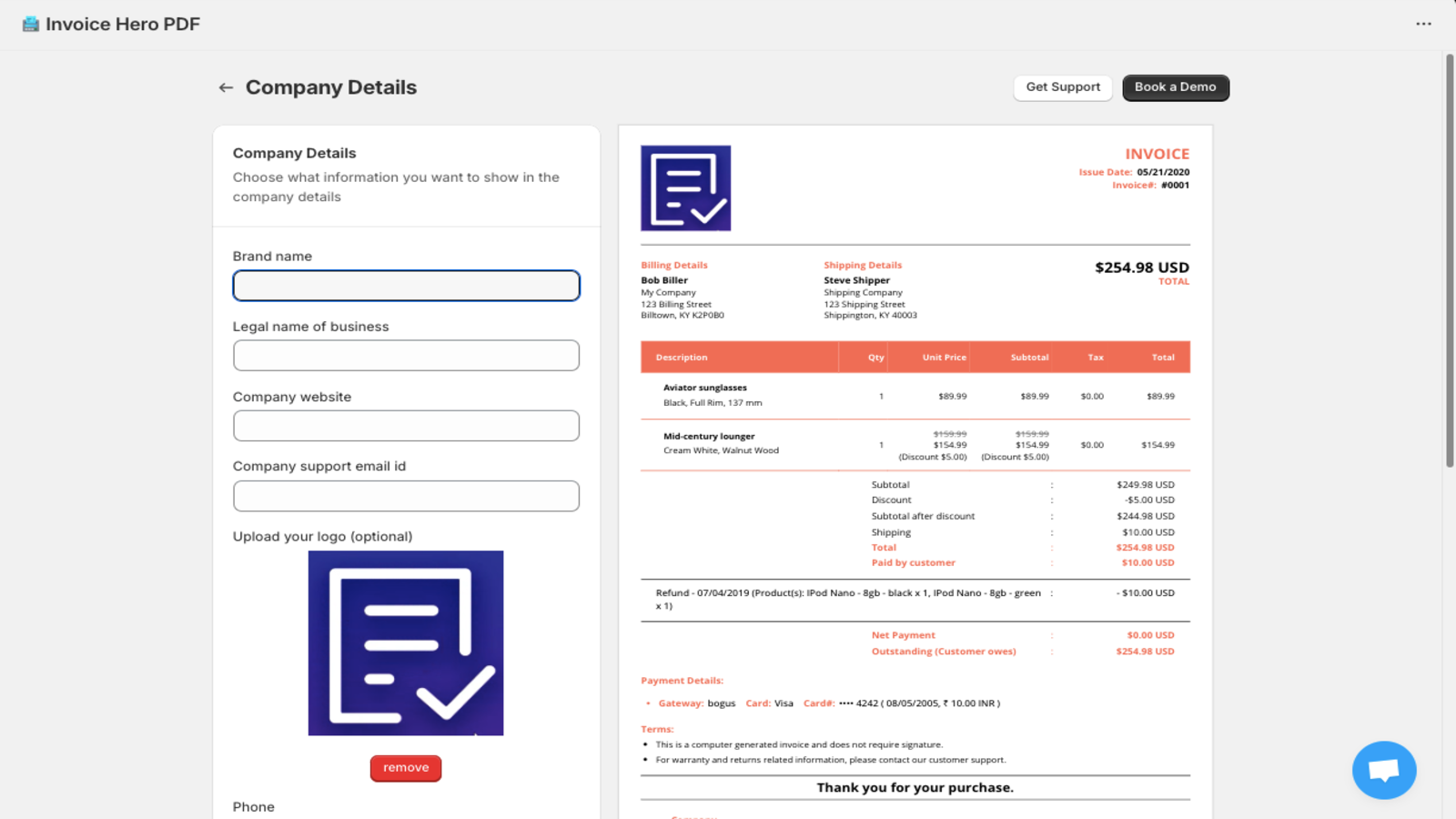Select the Aviator sunglasses line item
Screen dimensions: 1456x819
[915, 396]
